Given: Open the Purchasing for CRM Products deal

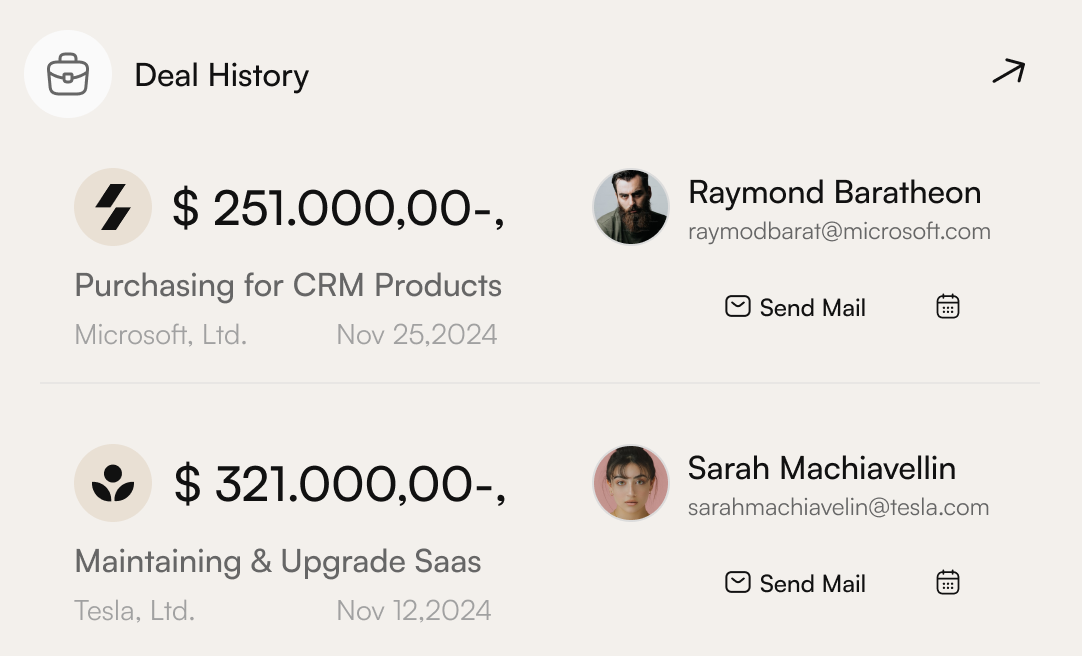Looking at the screenshot, I should [288, 286].
